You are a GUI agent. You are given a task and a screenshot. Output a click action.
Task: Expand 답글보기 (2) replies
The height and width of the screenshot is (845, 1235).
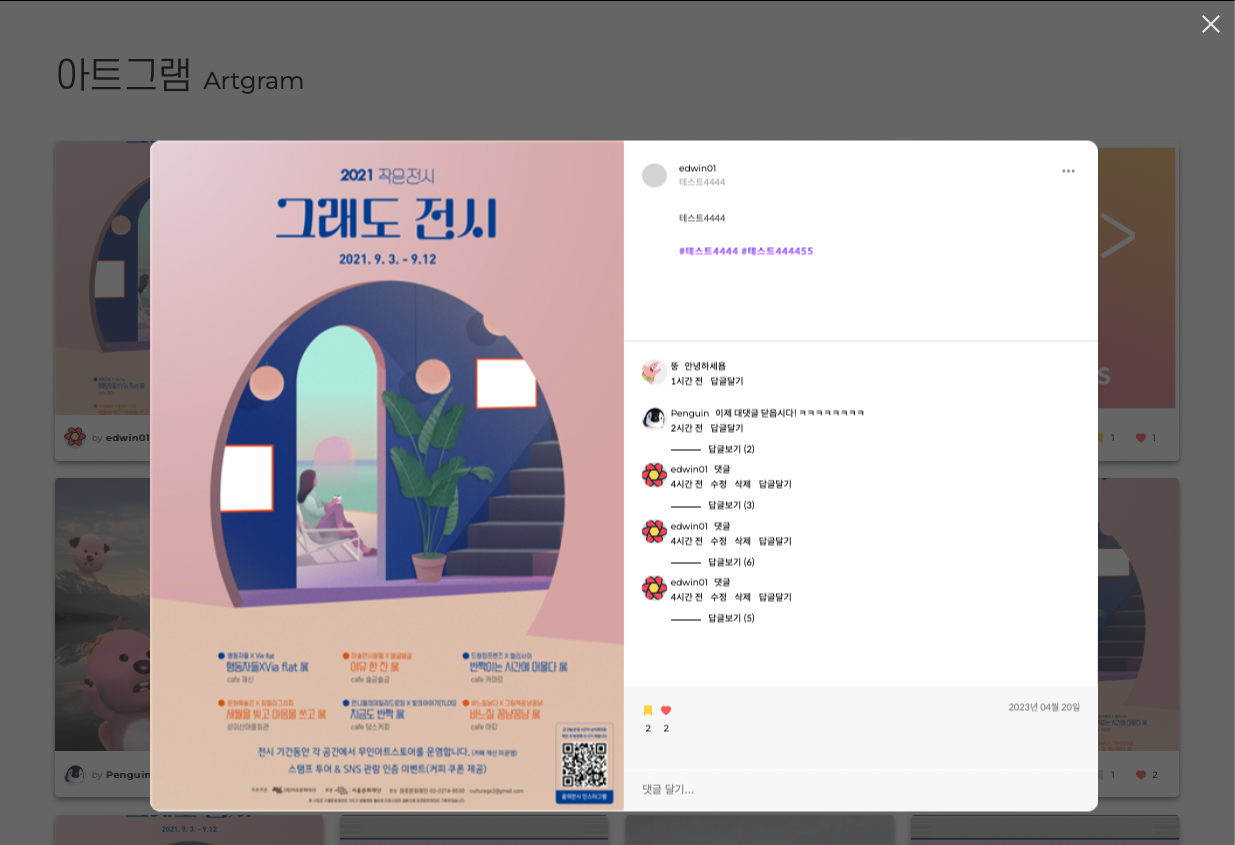(x=731, y=449)
